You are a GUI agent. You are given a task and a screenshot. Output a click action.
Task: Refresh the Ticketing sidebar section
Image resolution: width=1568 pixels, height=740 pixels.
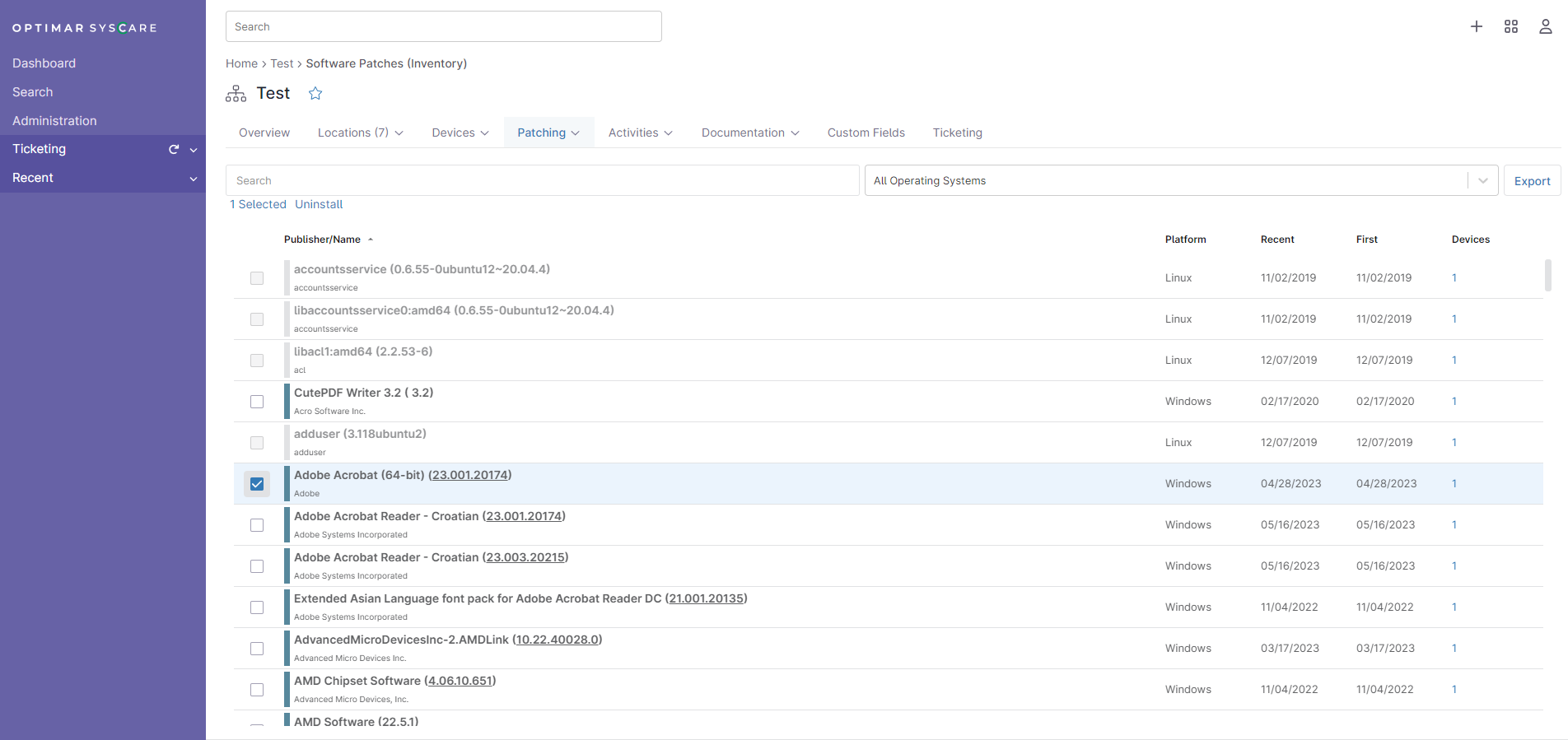[174, 149]
